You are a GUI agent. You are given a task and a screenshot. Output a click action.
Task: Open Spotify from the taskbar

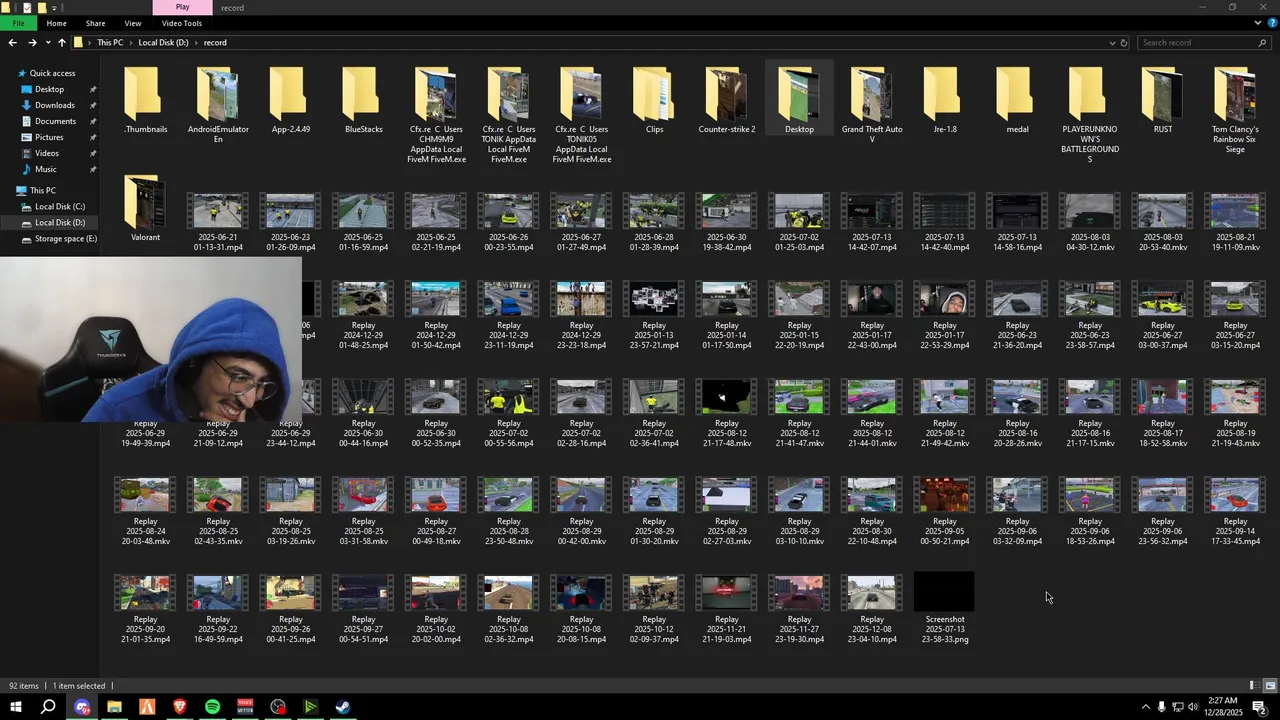click(x=212, y=707)
